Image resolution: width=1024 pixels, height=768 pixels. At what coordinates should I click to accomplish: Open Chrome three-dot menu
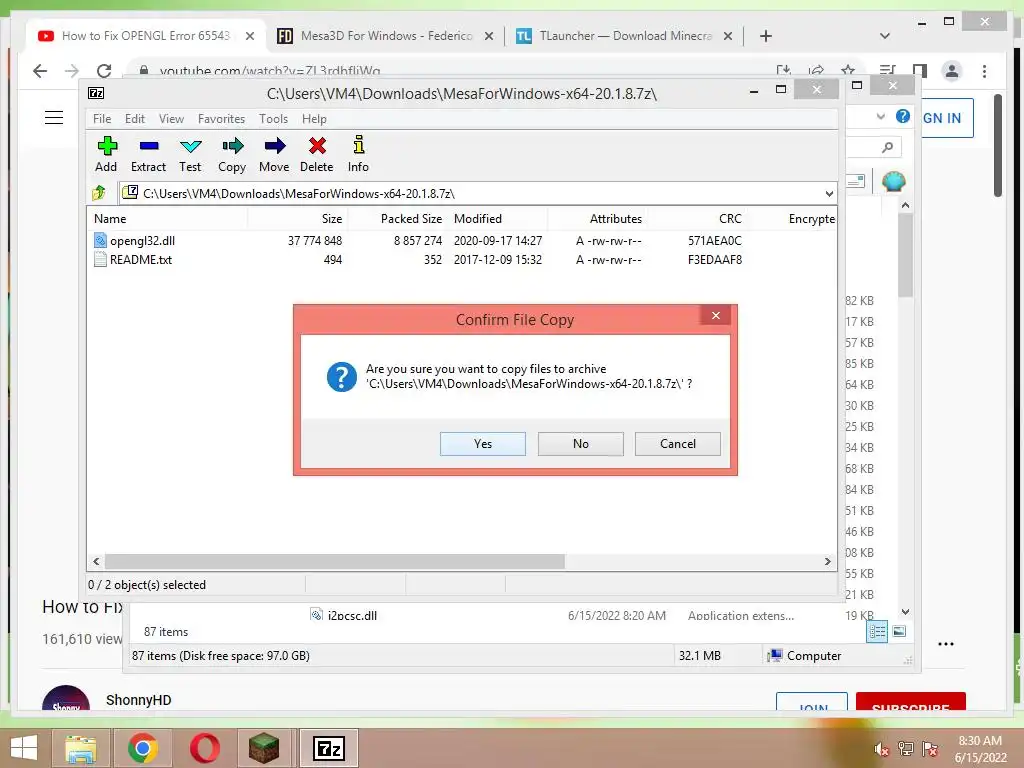(984, 71)
